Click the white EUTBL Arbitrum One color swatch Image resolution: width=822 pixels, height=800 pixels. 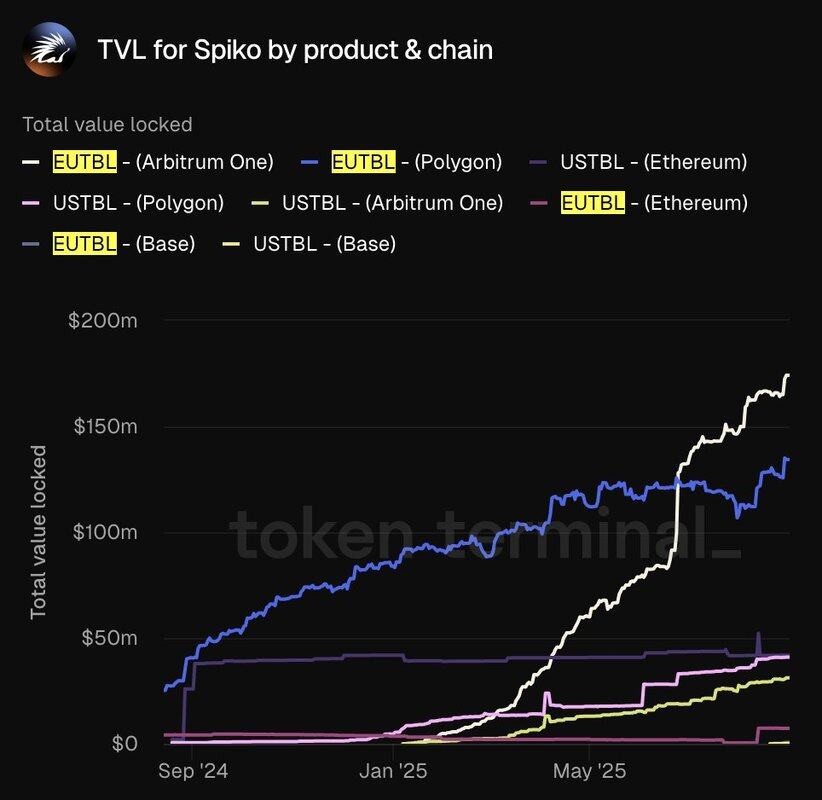pyautogui.click(x=31, y=162)
